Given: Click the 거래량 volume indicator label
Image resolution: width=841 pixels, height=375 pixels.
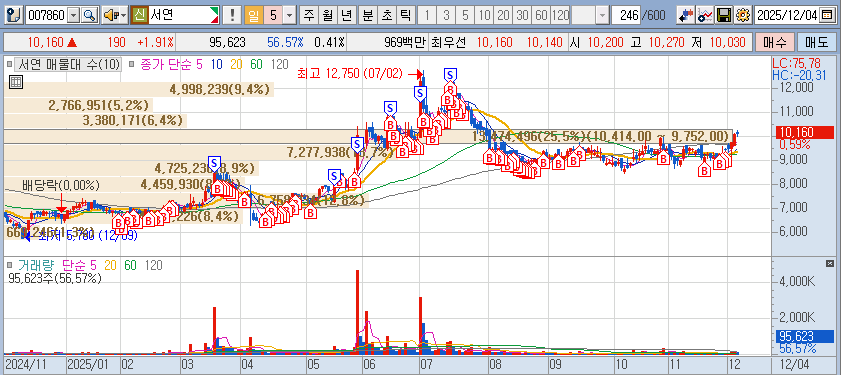Looking at the screenshot, I should 37,264.
